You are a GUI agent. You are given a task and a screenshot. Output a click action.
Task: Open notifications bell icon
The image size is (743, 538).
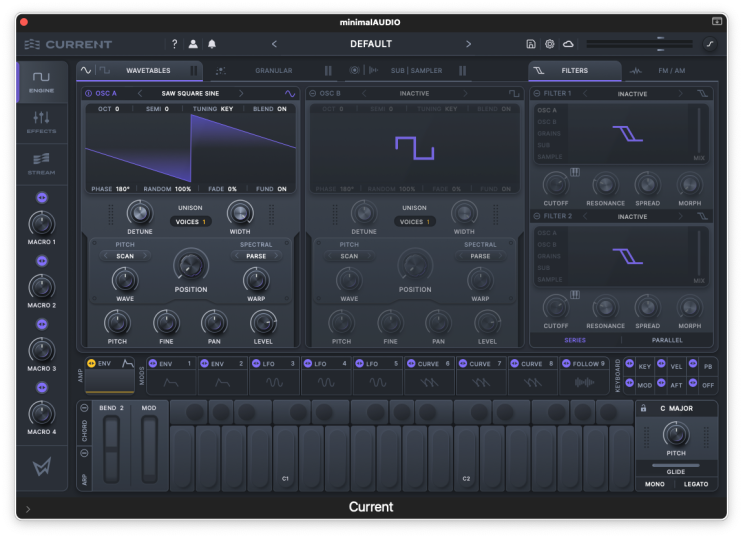[212, 44]
